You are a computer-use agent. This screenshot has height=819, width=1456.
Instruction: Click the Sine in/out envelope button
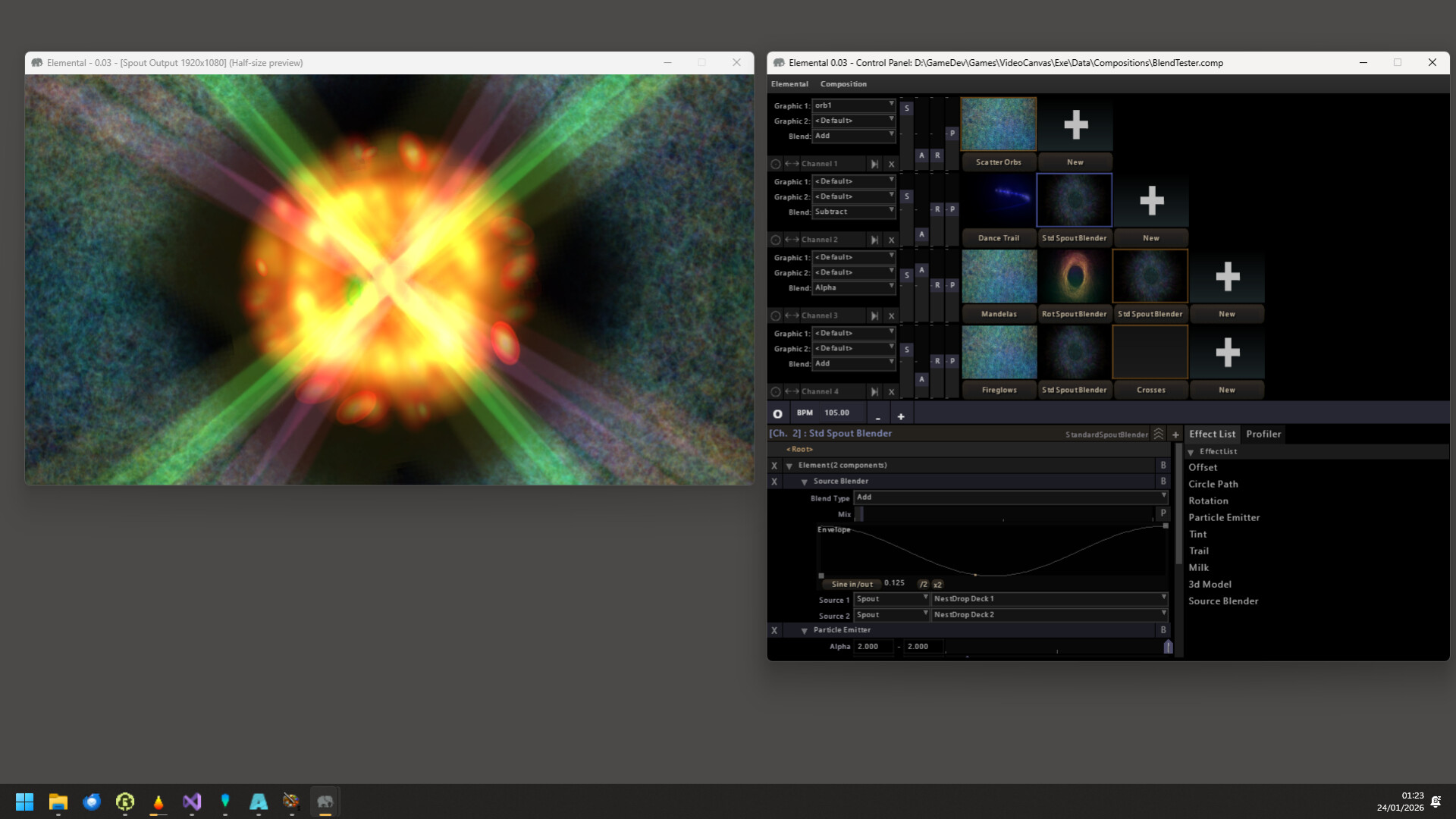851,584
